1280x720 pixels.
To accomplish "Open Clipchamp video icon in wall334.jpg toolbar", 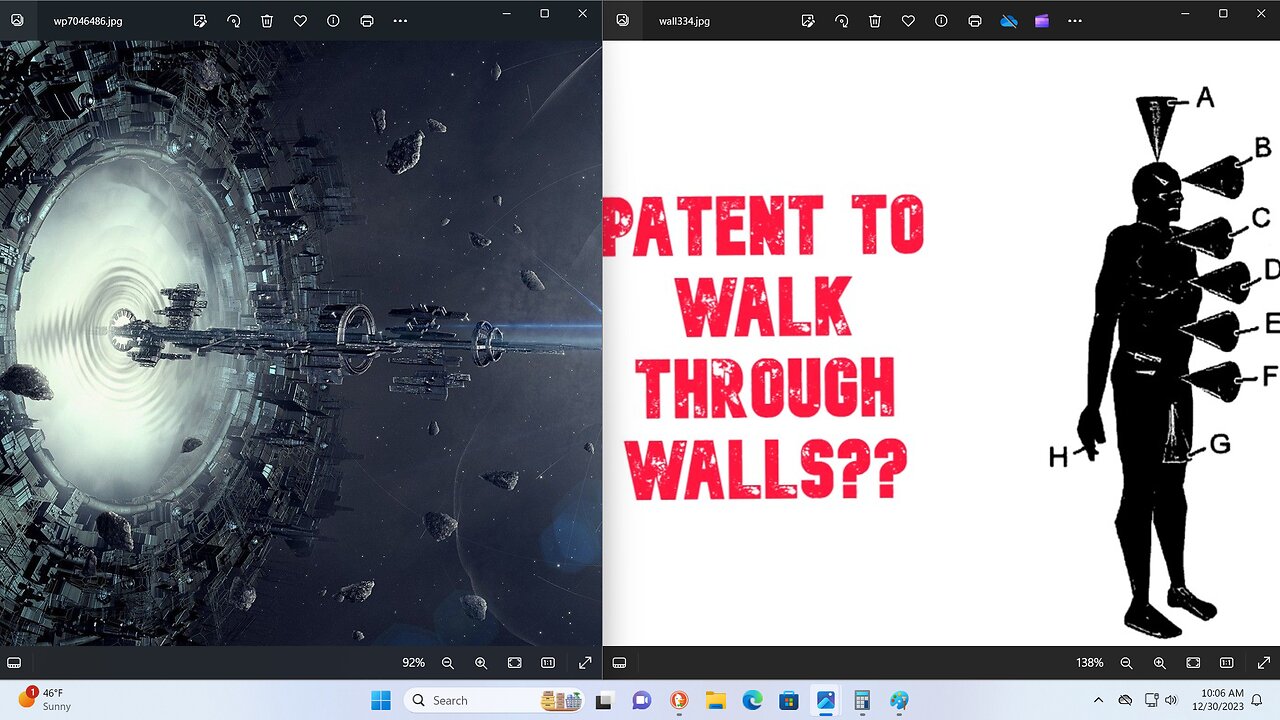I will [x=1042, y=20].
